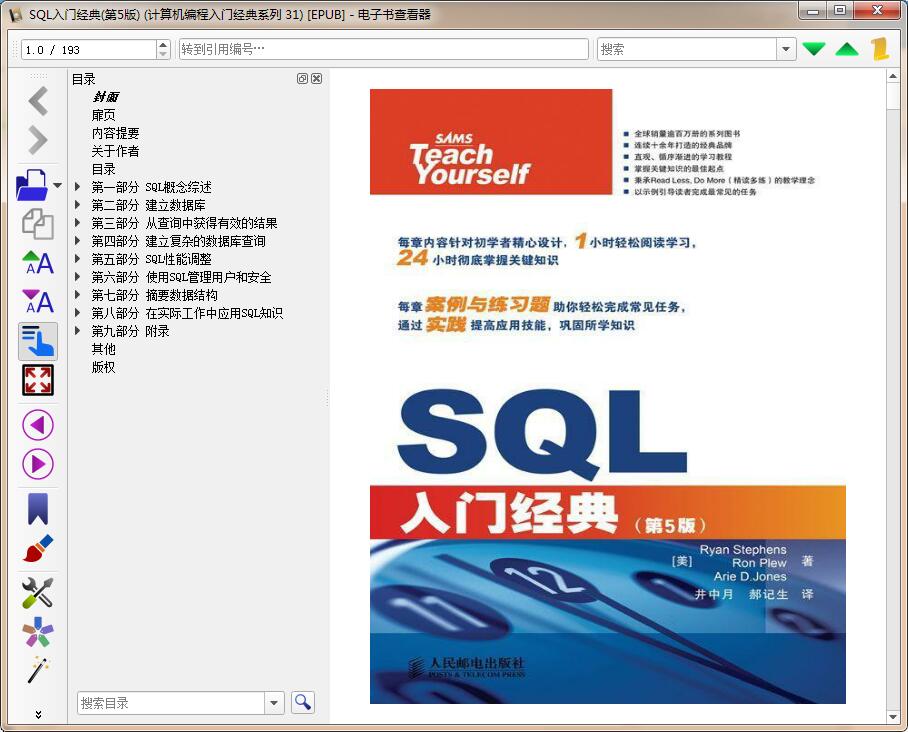The image size is (908, 732).
Task: Click the yellow bookmark-style icon in top toolbar
Action: pyautogui.click(x=880, y=49)
